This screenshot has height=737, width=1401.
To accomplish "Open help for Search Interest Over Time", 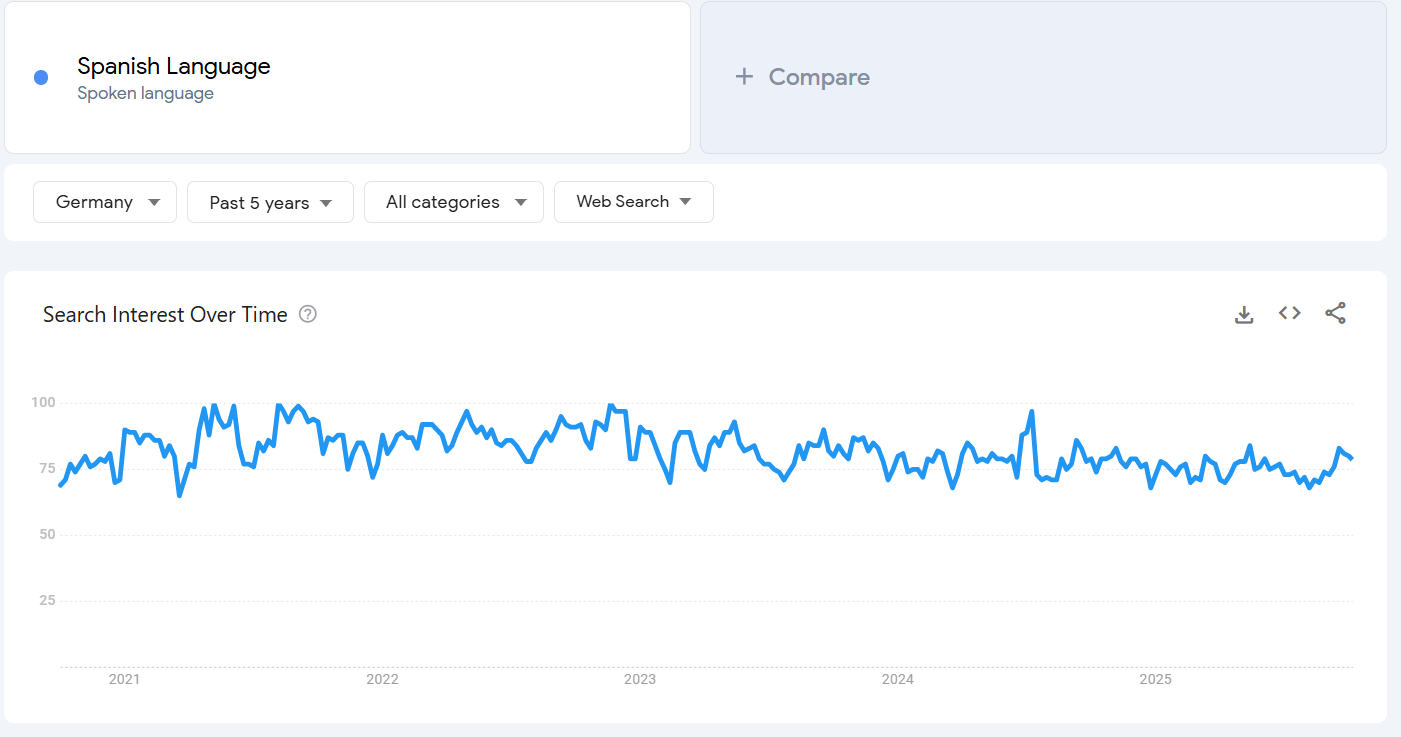I will tap(308, 315).
